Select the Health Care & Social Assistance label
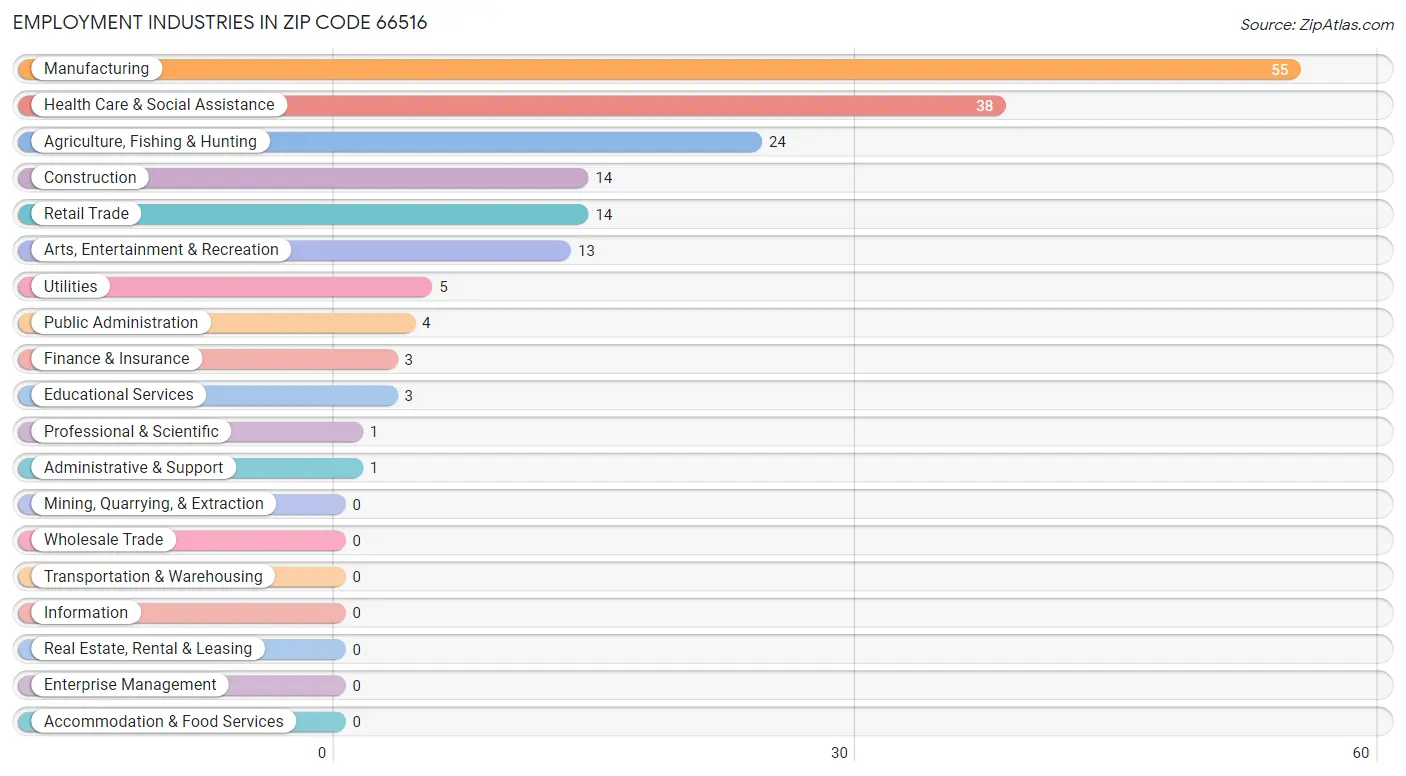The width and height of the screenshot is (1406, 776). click(x=159, y=105)
